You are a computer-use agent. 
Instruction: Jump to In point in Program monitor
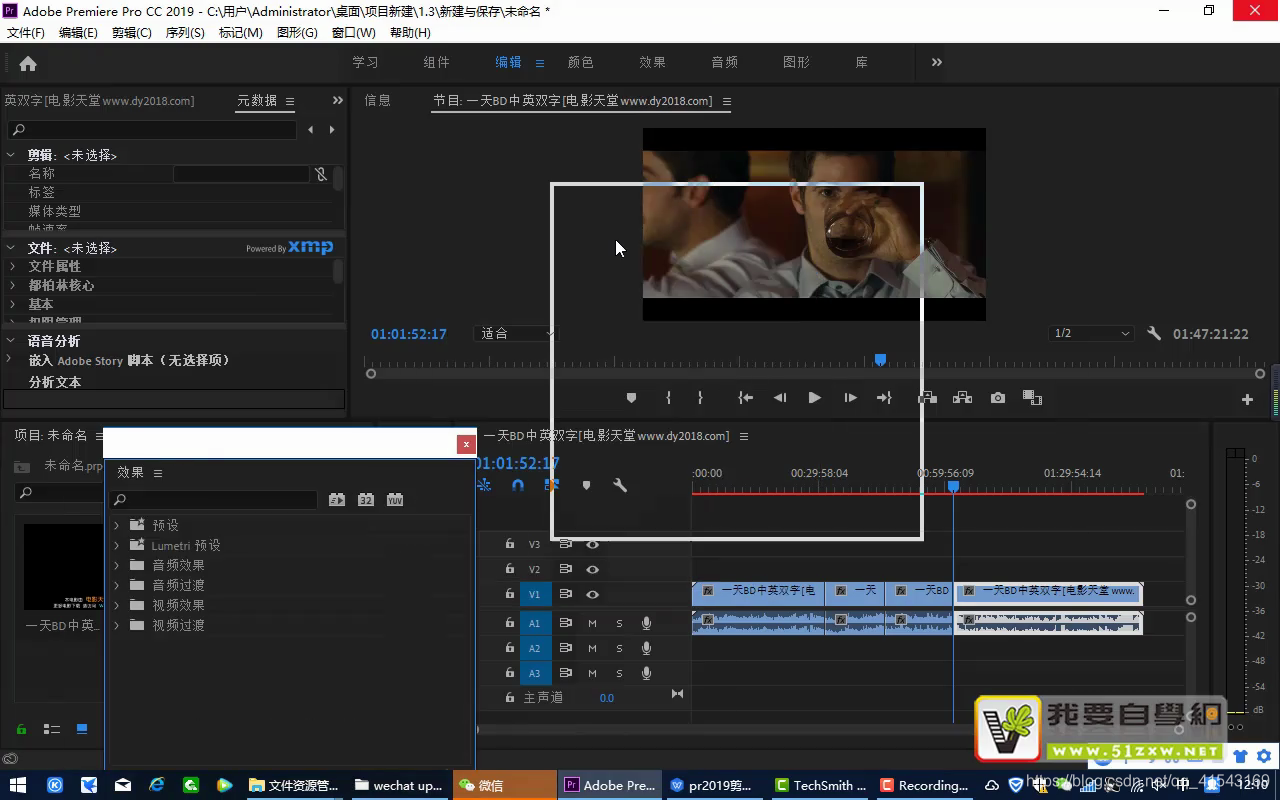pyautogui.click(x=745, y=398)
